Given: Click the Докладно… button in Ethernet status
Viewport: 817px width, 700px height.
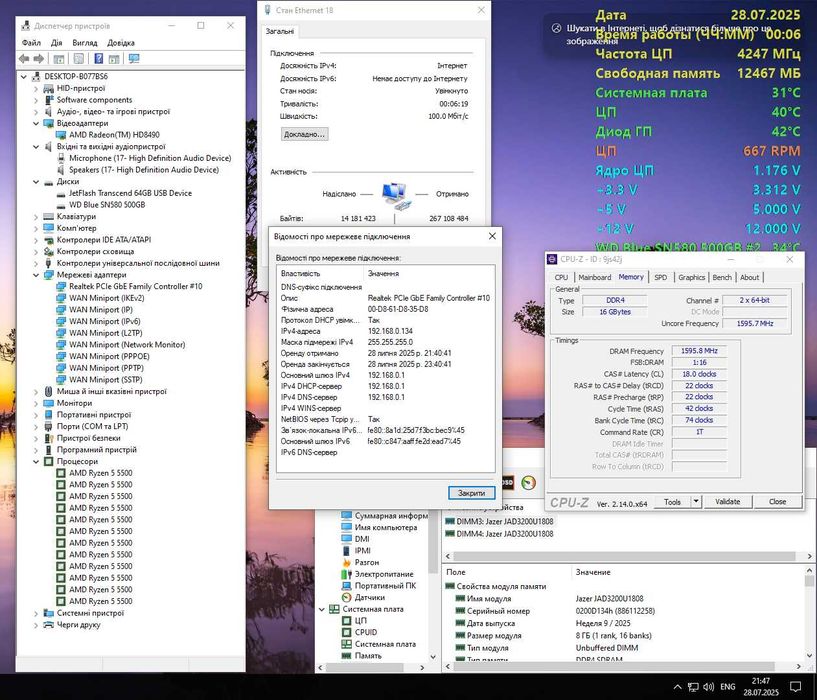Looking at the screenshot, I should (x=304, y=134).
